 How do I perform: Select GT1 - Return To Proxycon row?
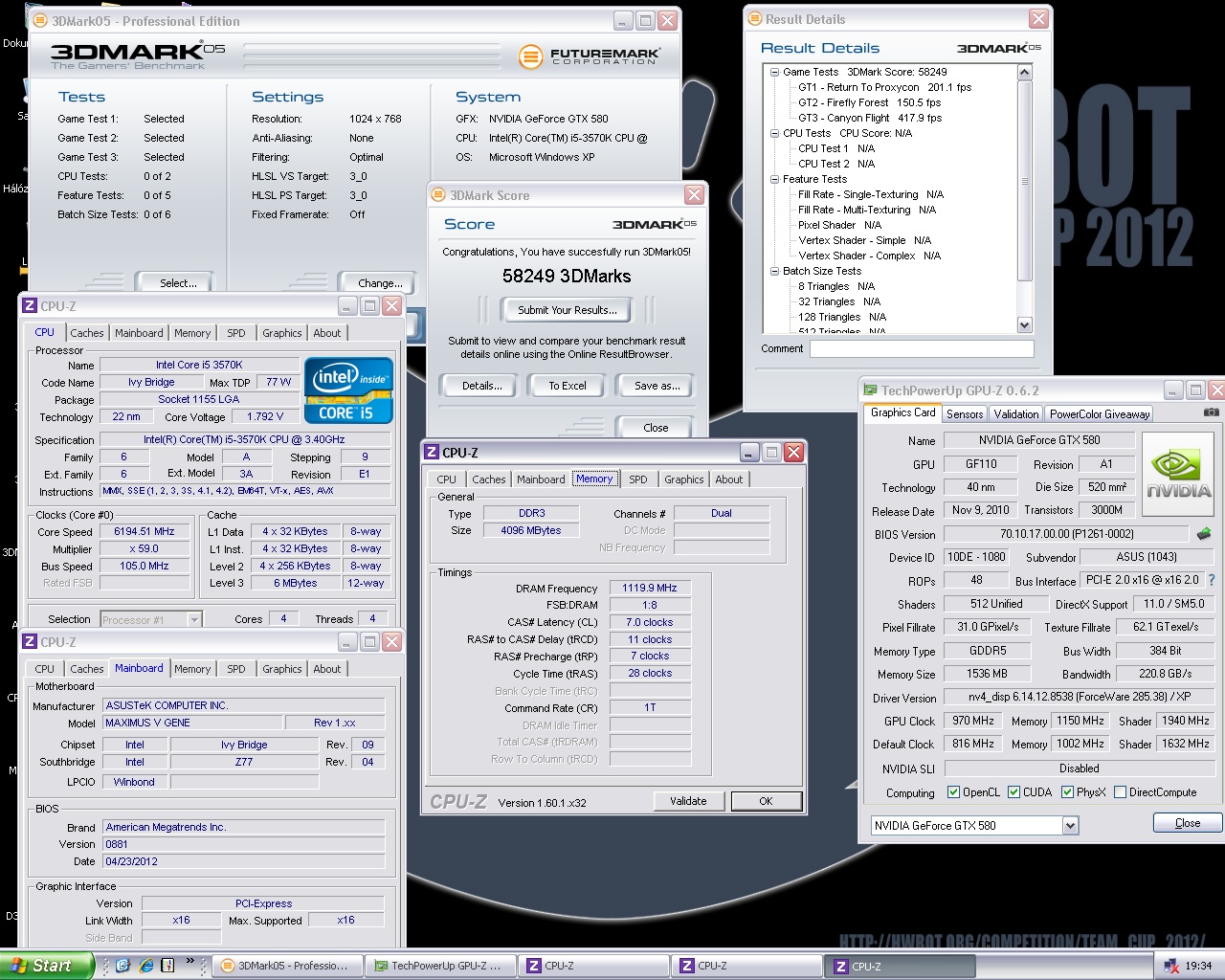pyautogui.click(x=884, y=87)
